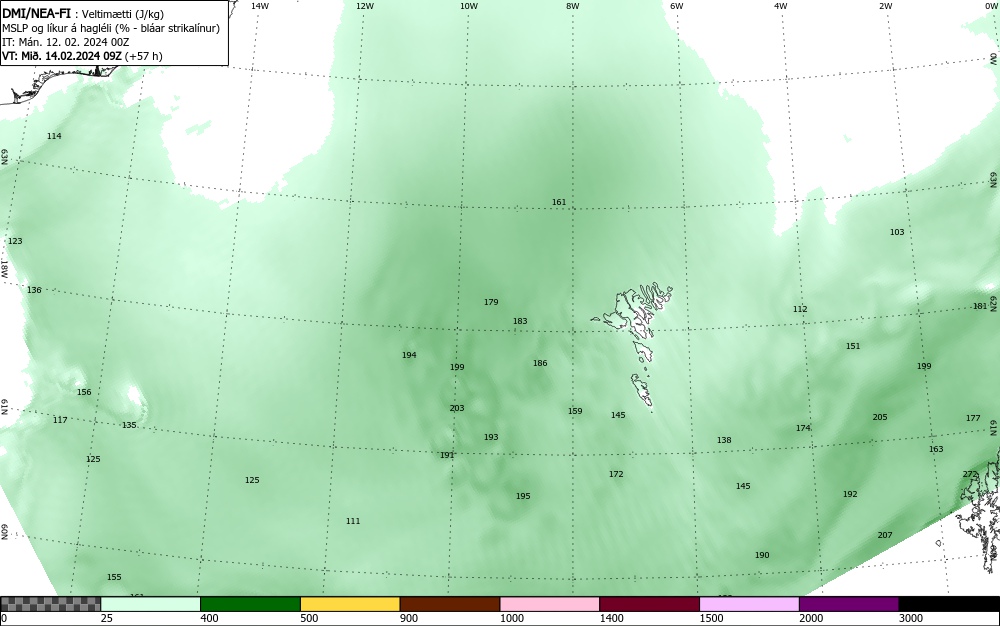Image resolution: width=1000 pixels, height=626 pixels.
Task: Click the dark green 400–500 legend swatch
Action: tap(250, 604)
